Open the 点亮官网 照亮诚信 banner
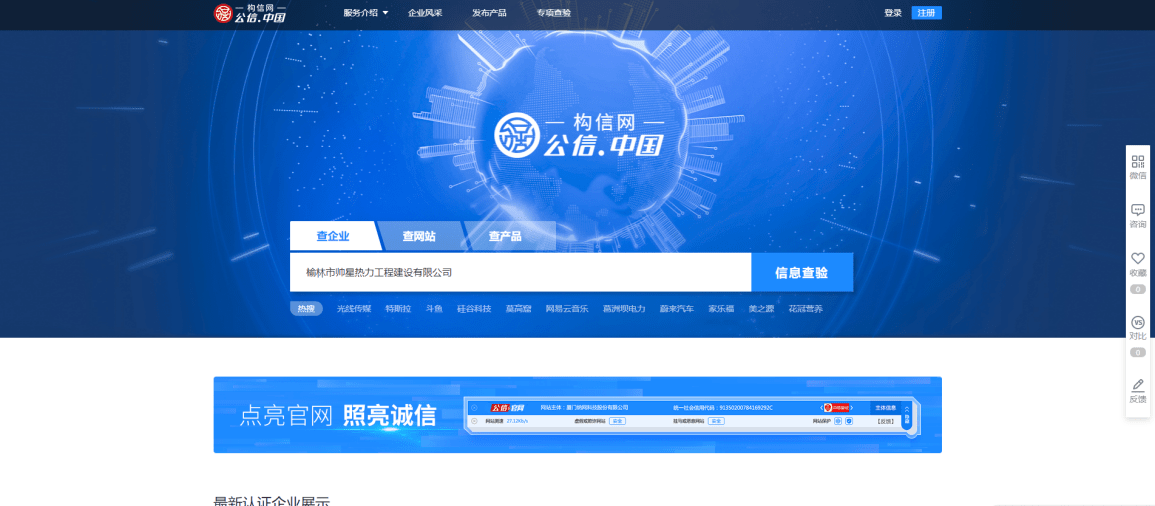This screenshot has height=506, width=1155. point(577,415)
